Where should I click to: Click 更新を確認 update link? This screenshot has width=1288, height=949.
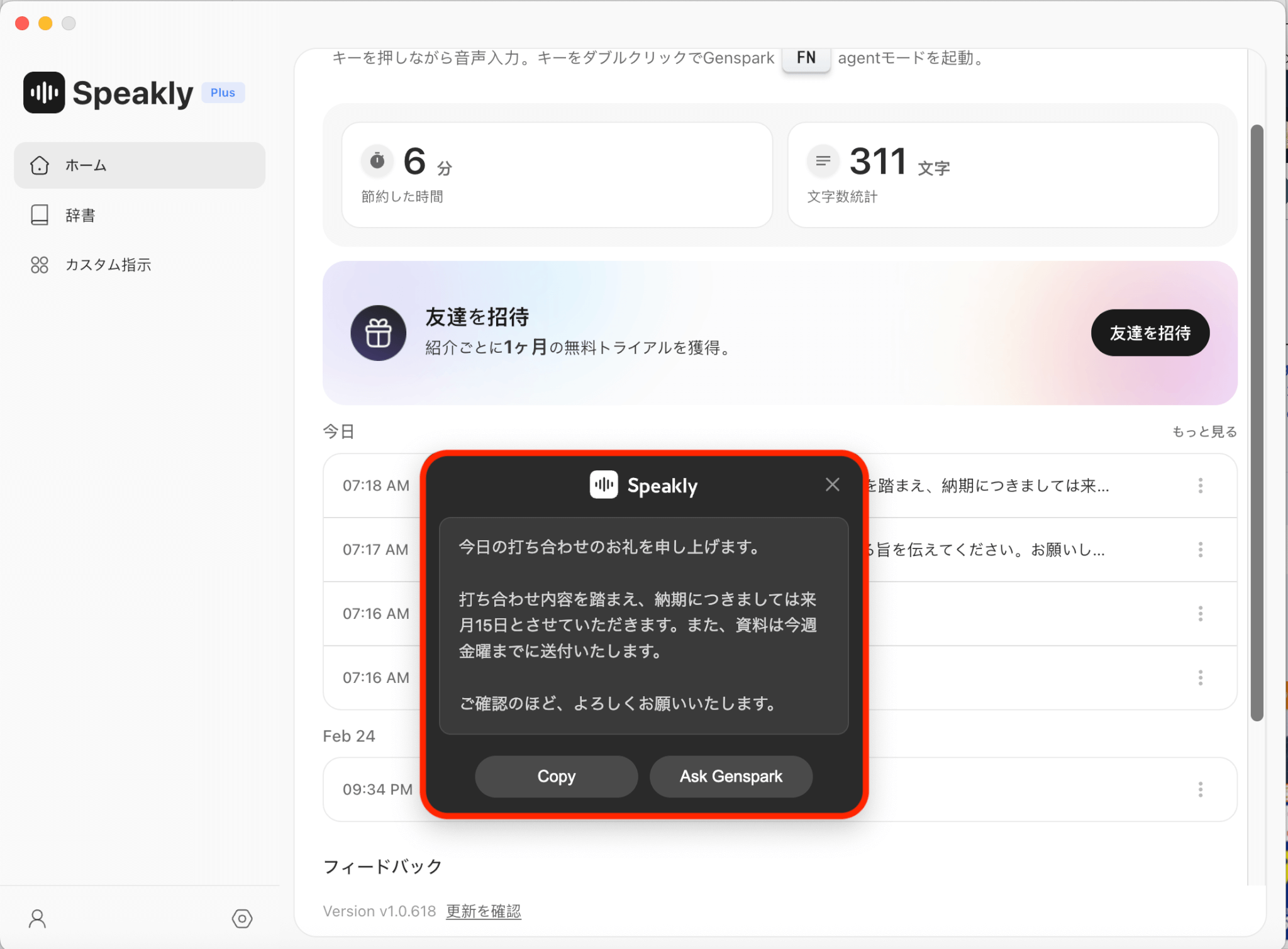tap(483, 911)
